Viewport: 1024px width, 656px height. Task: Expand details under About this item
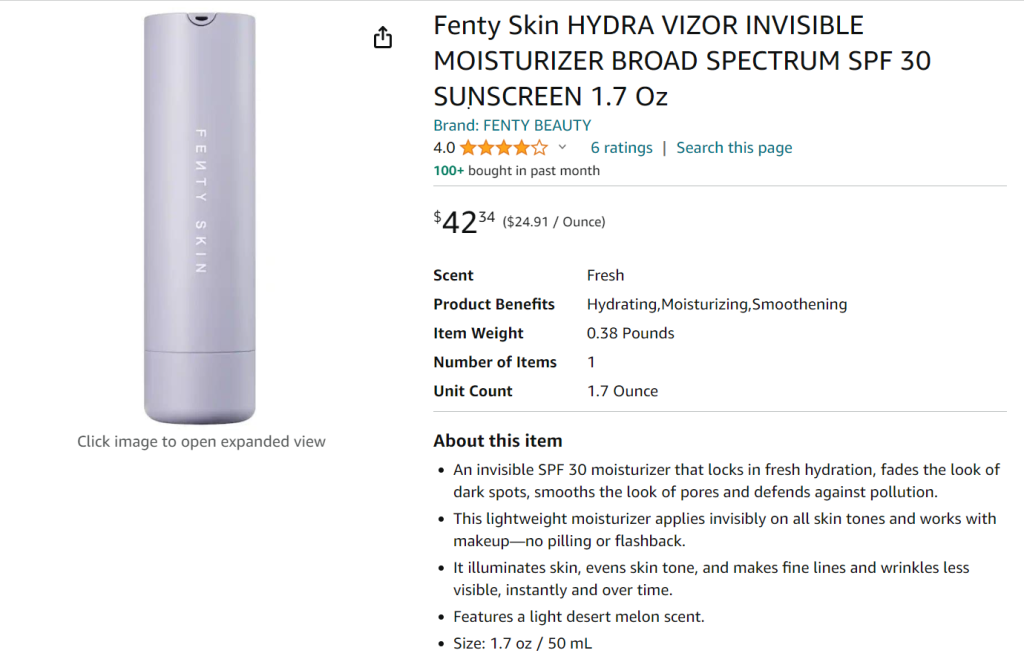pyautogui.click(x=497, y=440)
